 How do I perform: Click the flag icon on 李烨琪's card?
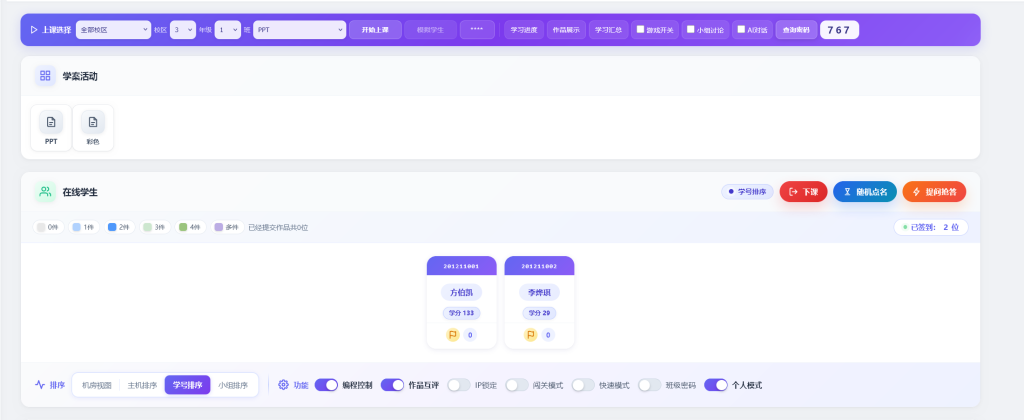coord(530,335)
